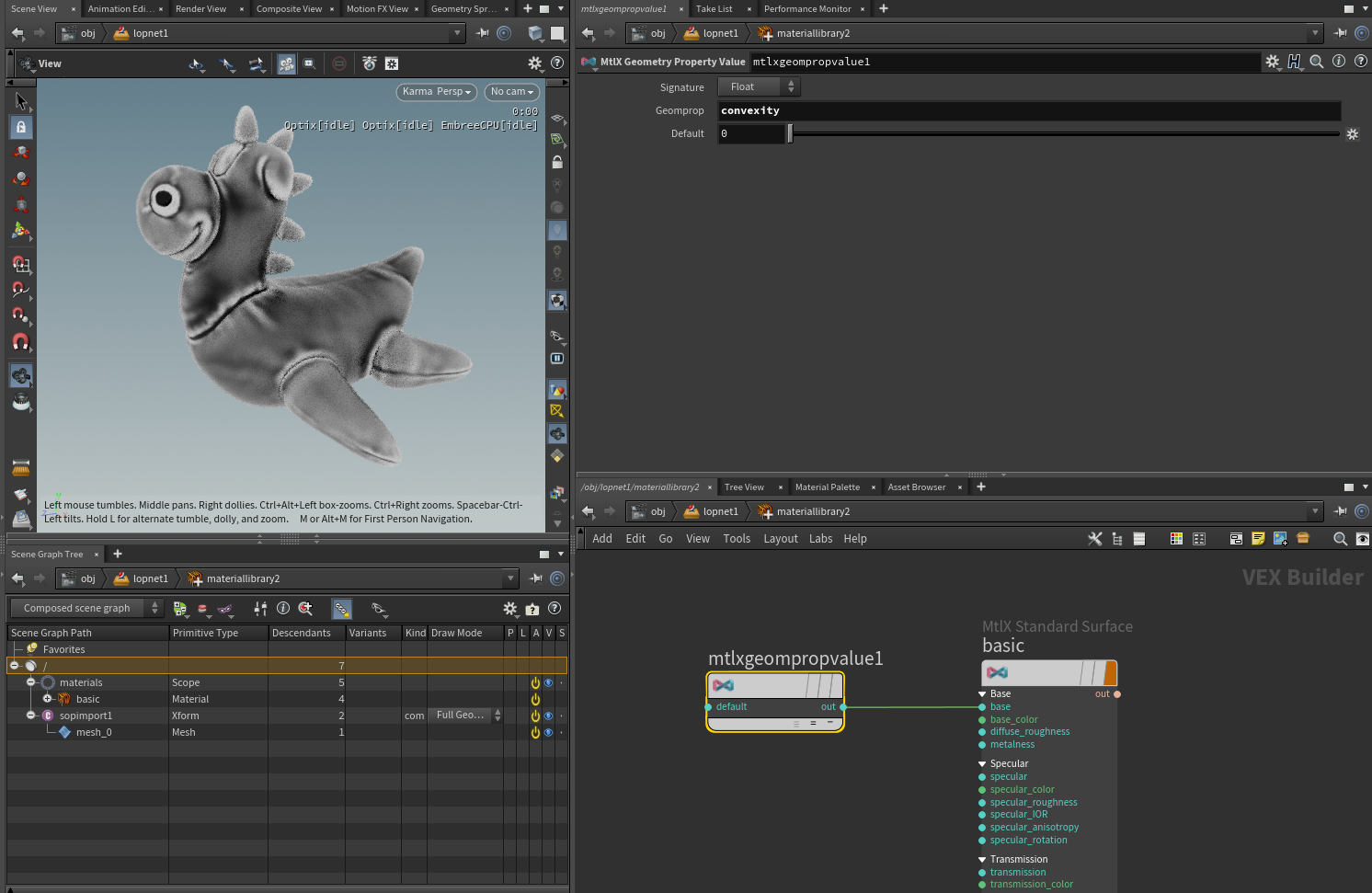The height and width of the screenshot is (893, 1372).
Task: Toggle active power state for mesh_0
Action: click(x=535, y=733)
